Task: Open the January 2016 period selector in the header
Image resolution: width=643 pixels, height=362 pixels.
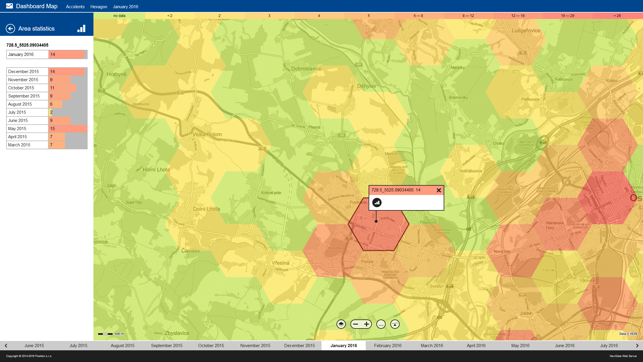Action: tap(125, 7)
